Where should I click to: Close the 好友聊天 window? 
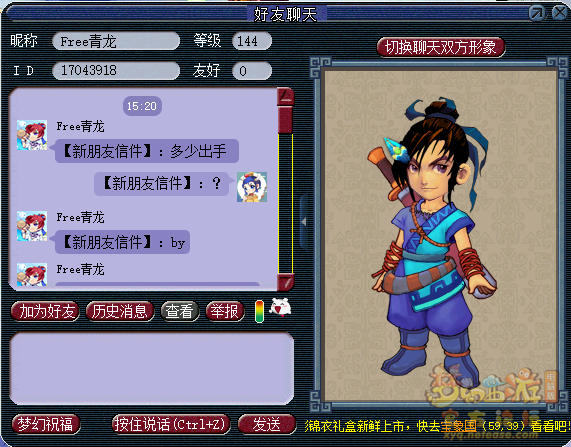[560, 13]
